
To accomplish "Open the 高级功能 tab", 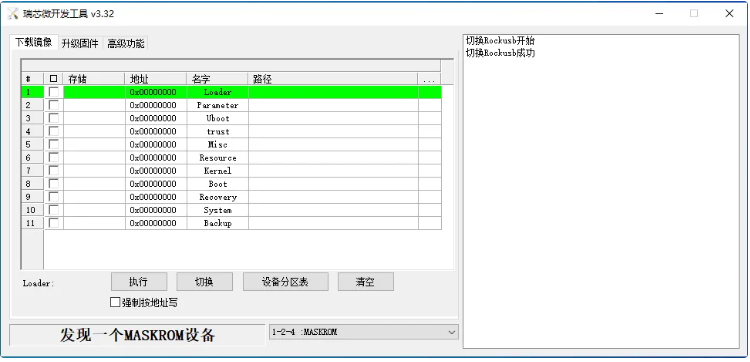I will 125,44.
